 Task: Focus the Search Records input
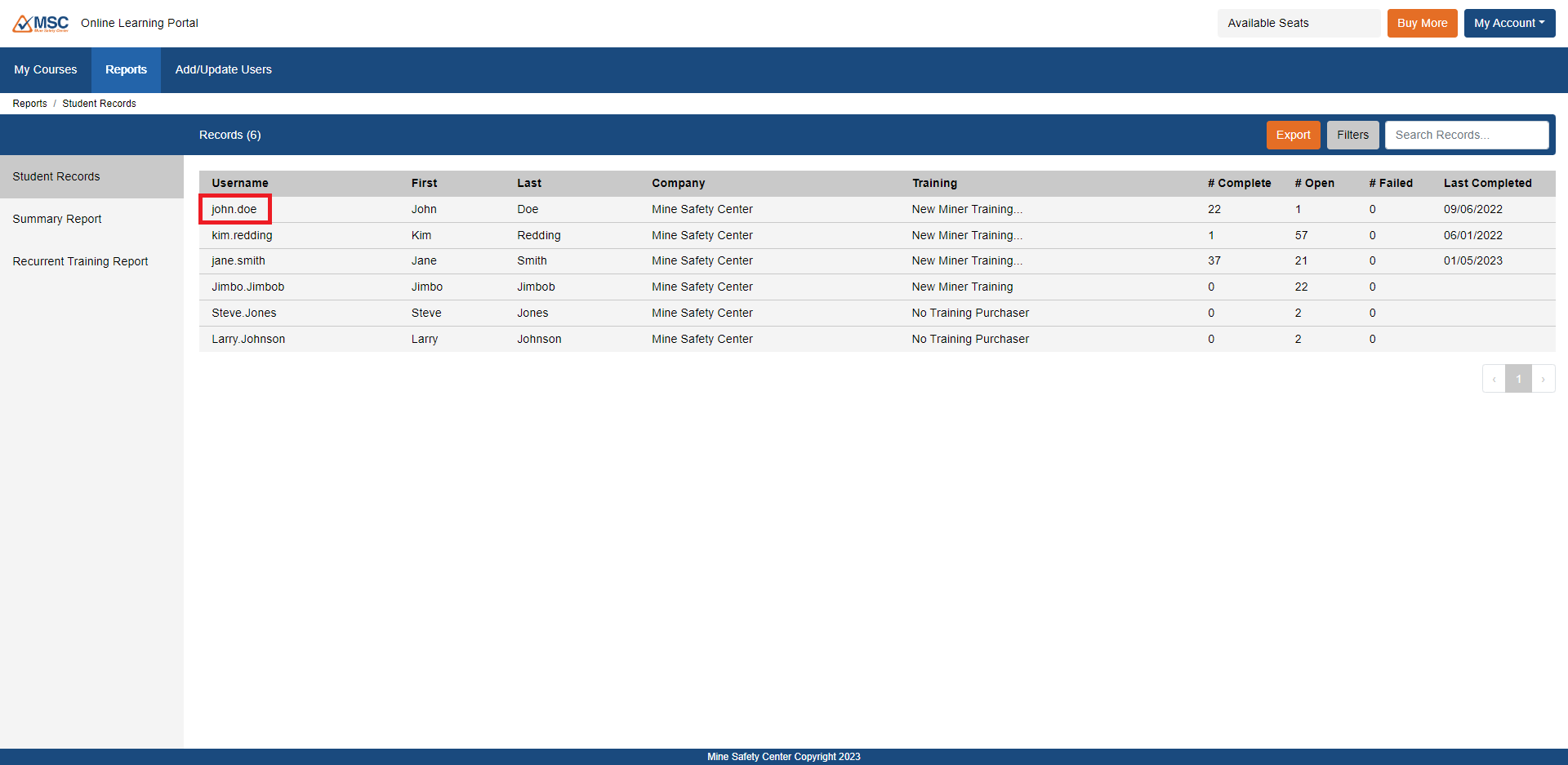[1467, 135]
